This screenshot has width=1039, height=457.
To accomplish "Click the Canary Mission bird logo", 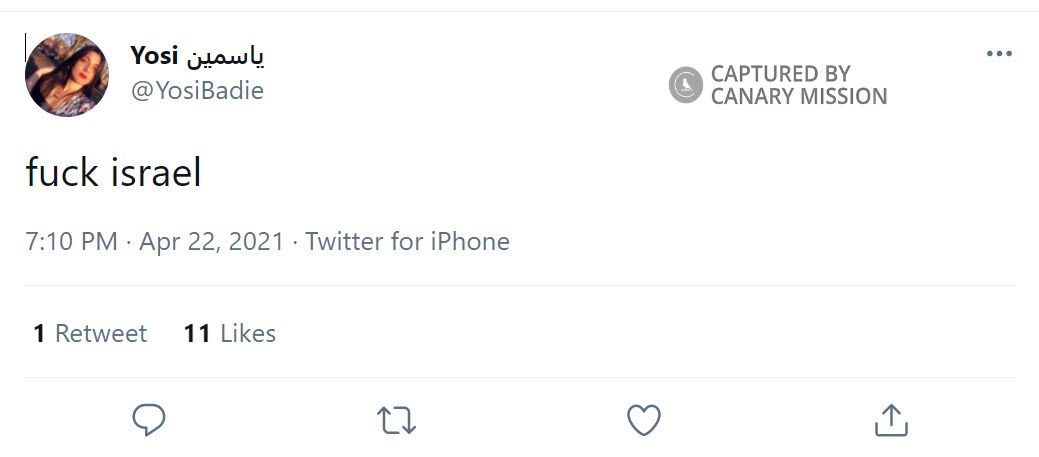I will (x=685, y=85).
